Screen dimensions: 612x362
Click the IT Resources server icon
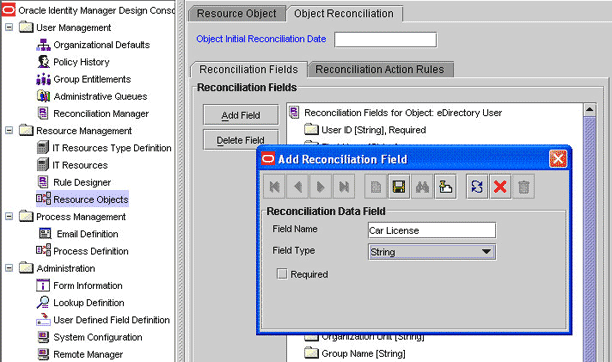(x=43, y=165)
